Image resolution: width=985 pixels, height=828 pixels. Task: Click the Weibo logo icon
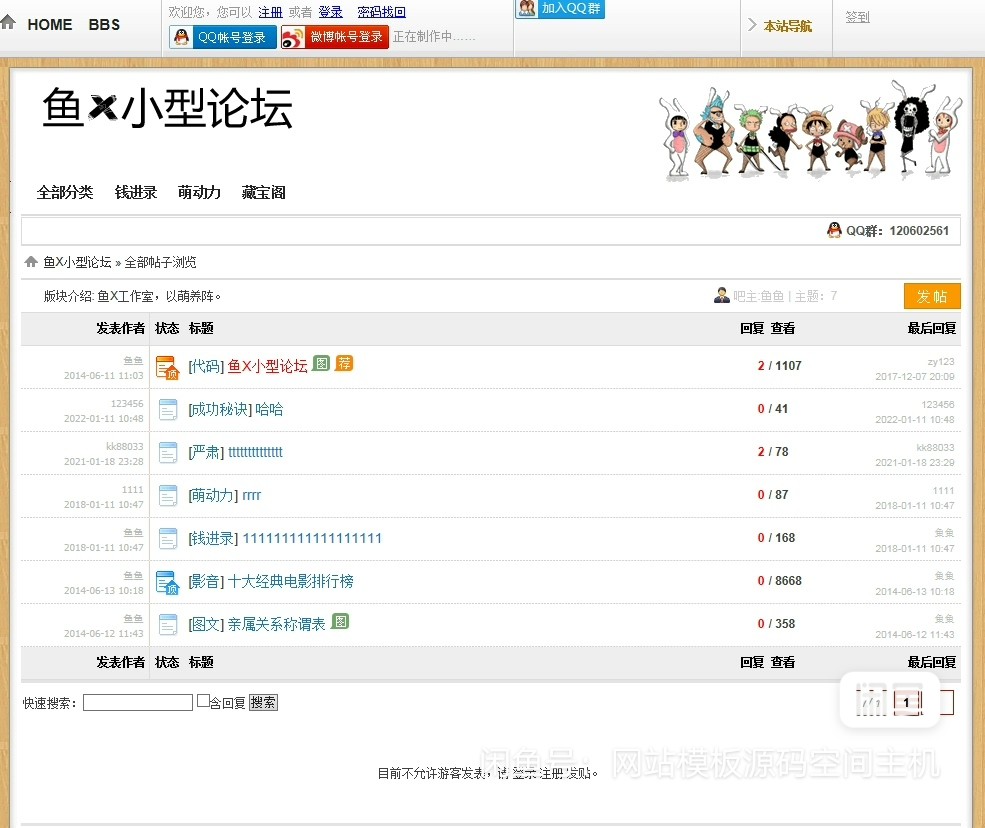tap(293, 37)
